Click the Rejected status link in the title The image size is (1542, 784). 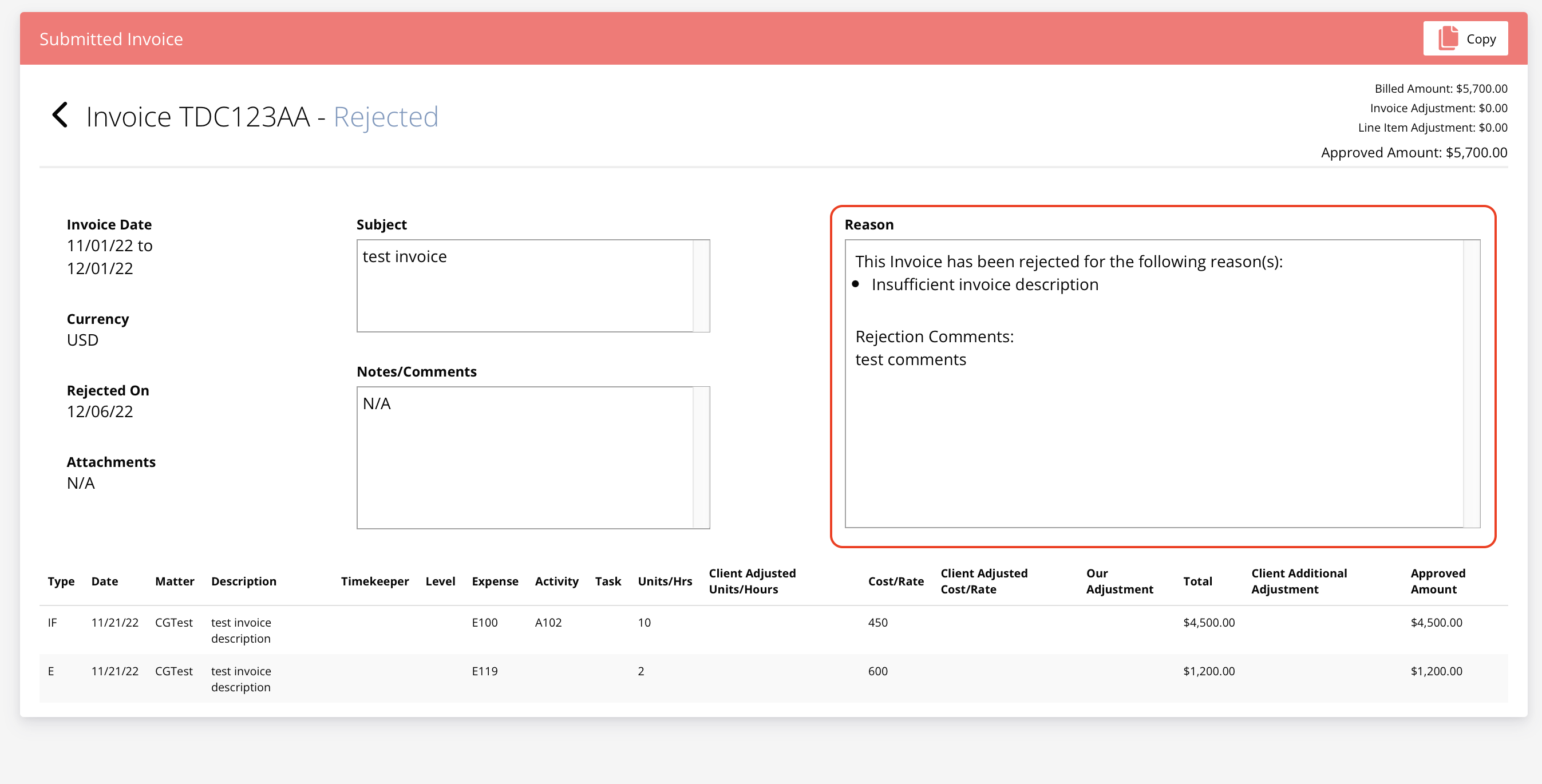386,117
